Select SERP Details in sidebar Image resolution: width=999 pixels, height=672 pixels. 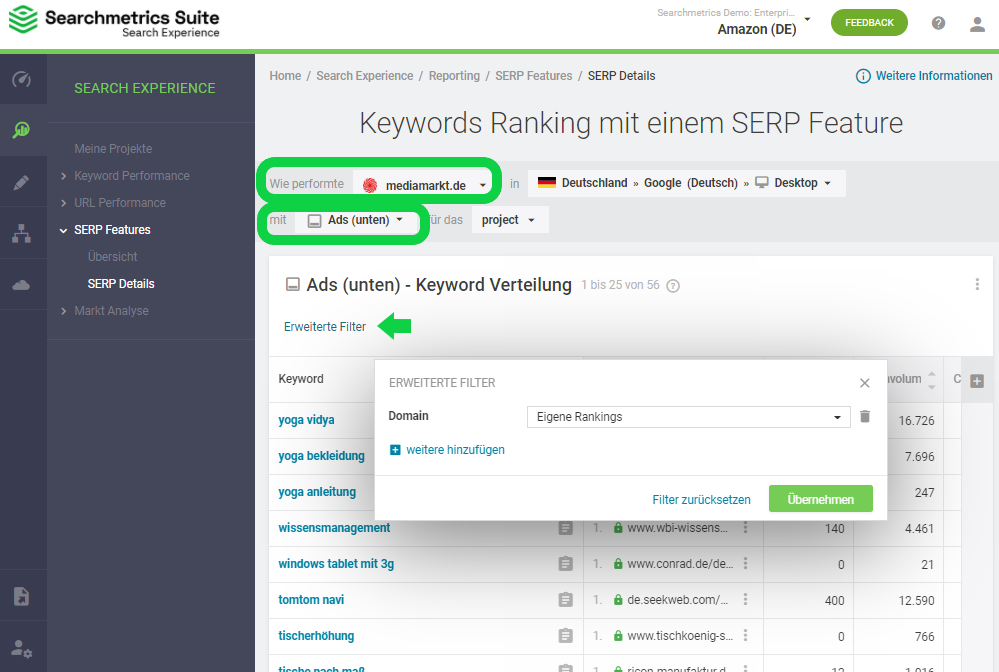[x=120, y=284]
